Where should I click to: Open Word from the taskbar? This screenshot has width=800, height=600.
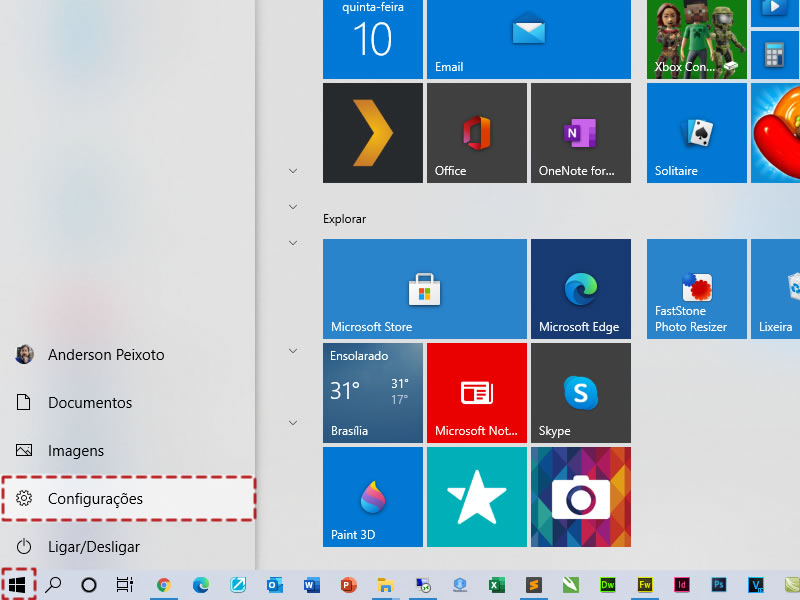311,585
